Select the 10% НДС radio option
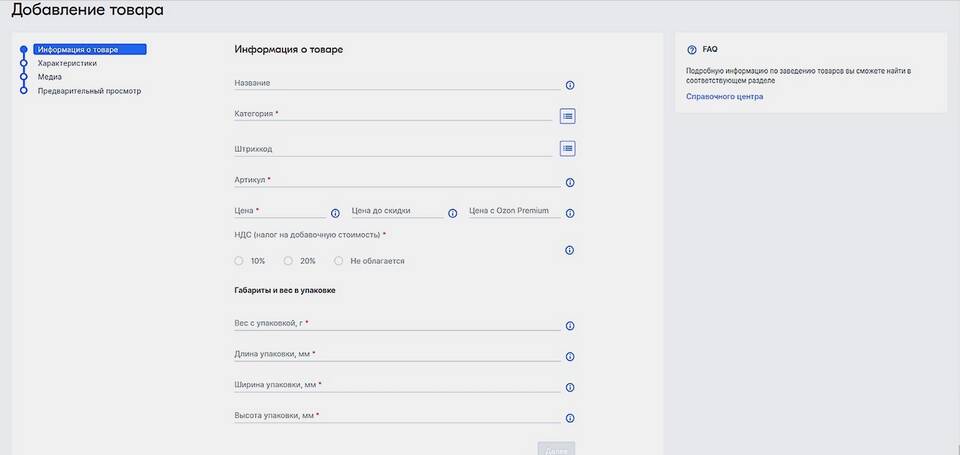The height and width of the screenshot is (455, 960). 239,261
